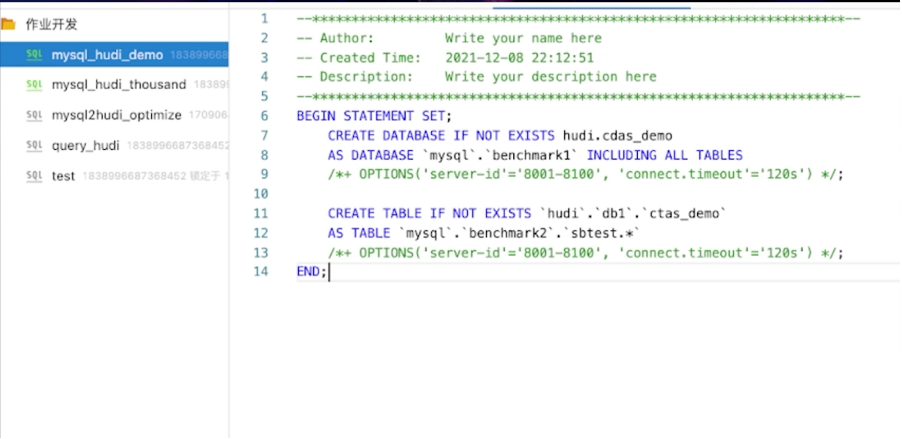902x439 pixels.
Task: Click the OPTIONS hint on line 13
Action: 586,253
